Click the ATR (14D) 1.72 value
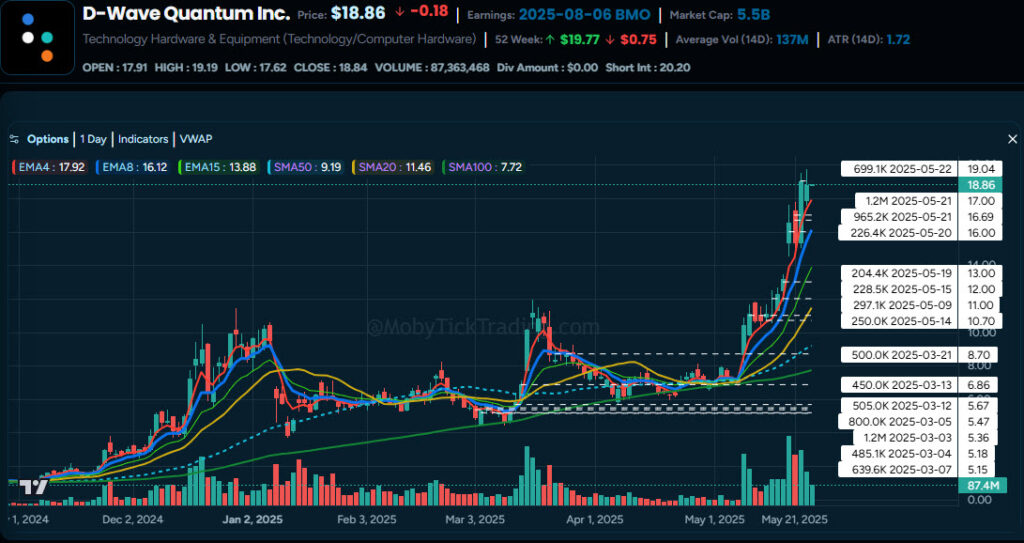 coord(899,40)
